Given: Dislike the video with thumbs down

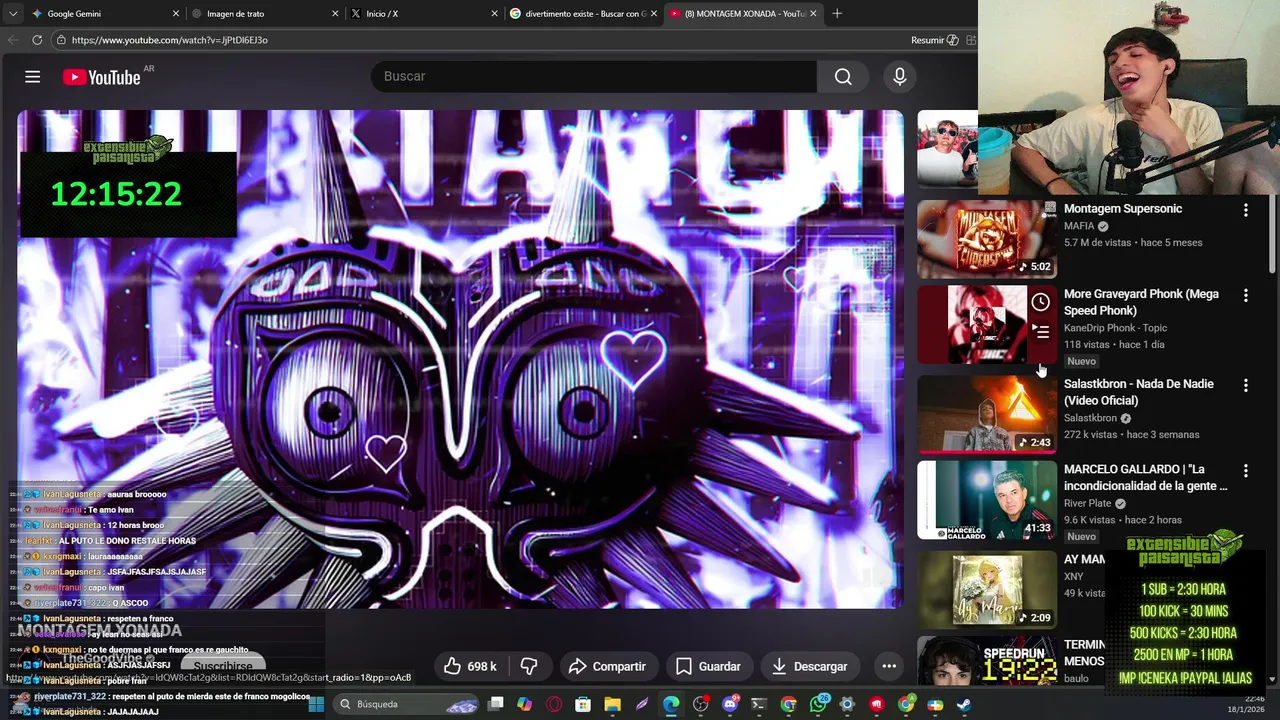Looking at the screenshot, I should pos(529,666).
